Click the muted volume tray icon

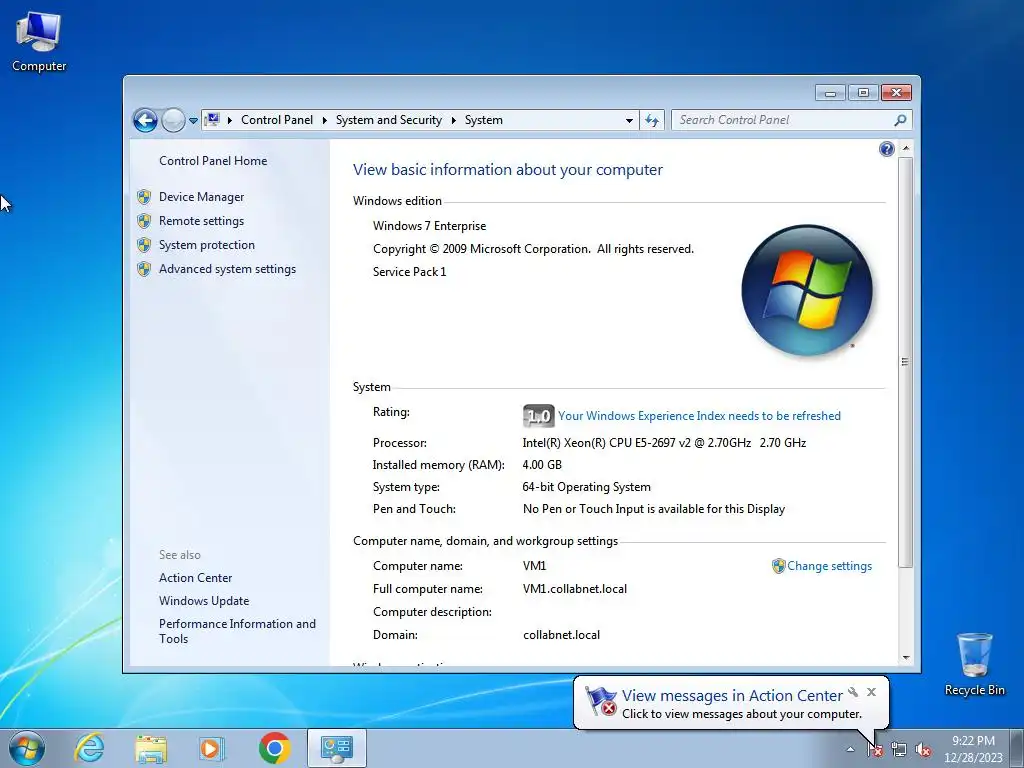pyautogui.click(x=923, y=749)
